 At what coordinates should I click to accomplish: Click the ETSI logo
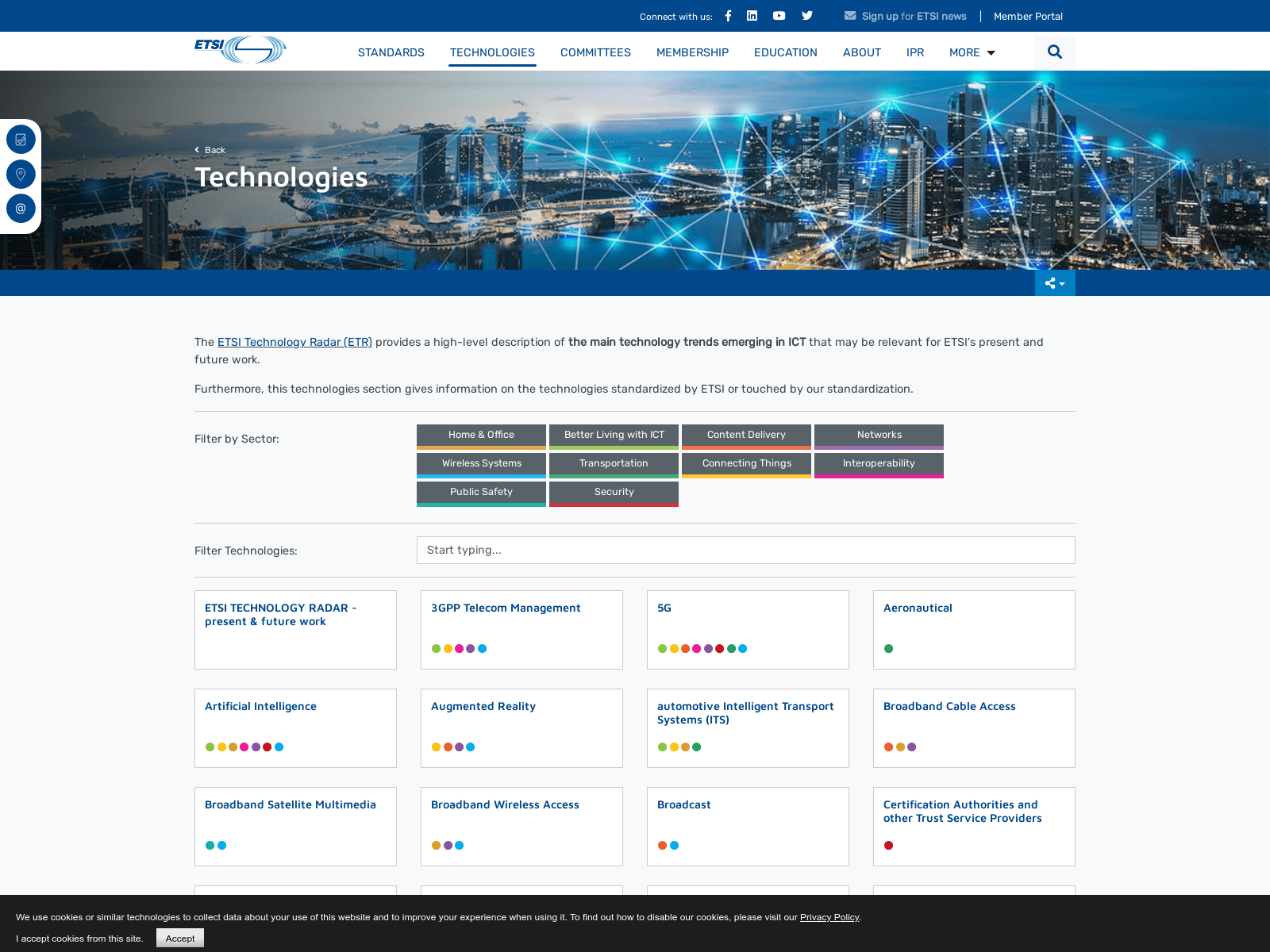(241, 49)
